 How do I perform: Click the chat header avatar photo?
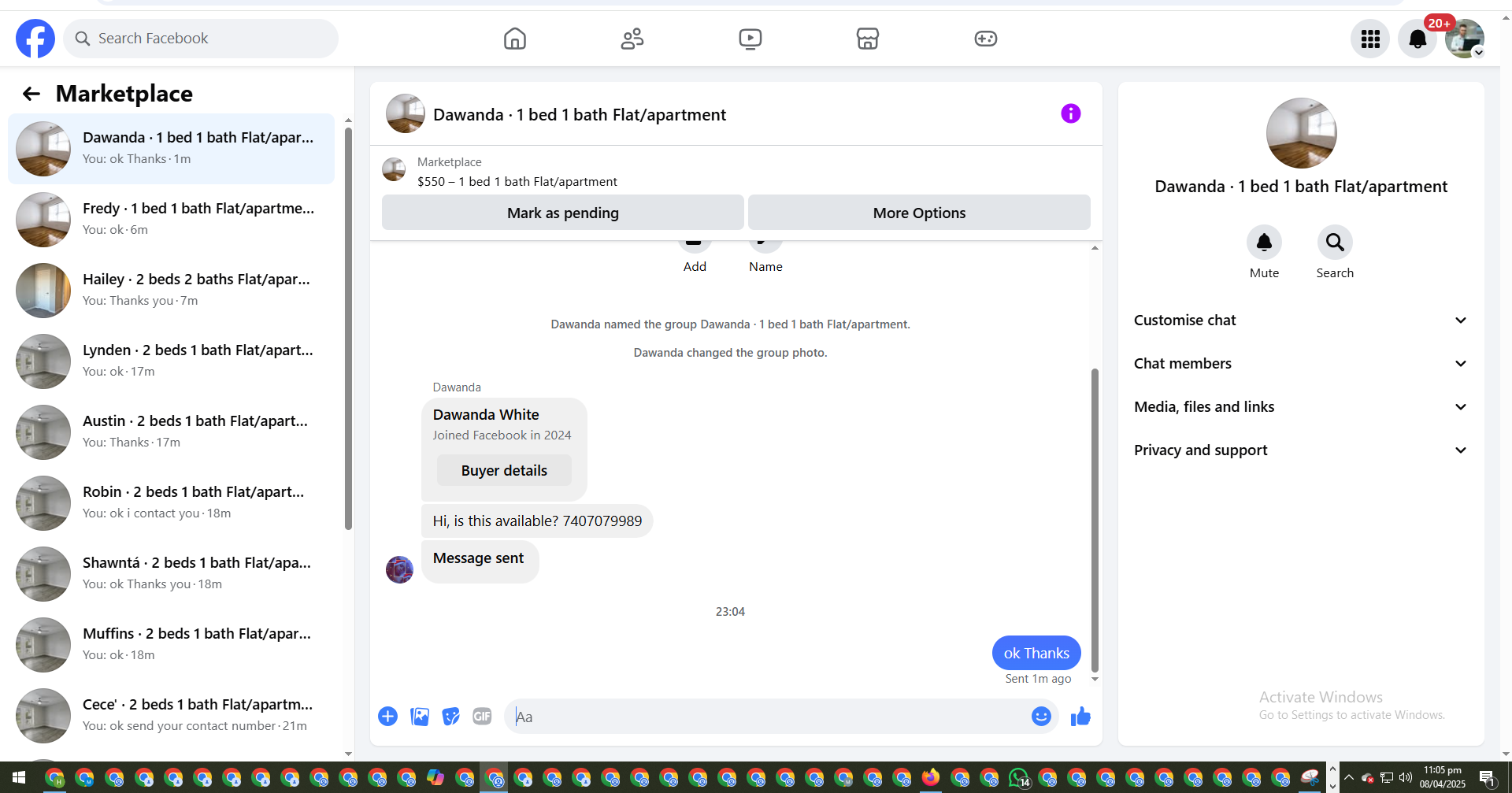click(406, 113)
